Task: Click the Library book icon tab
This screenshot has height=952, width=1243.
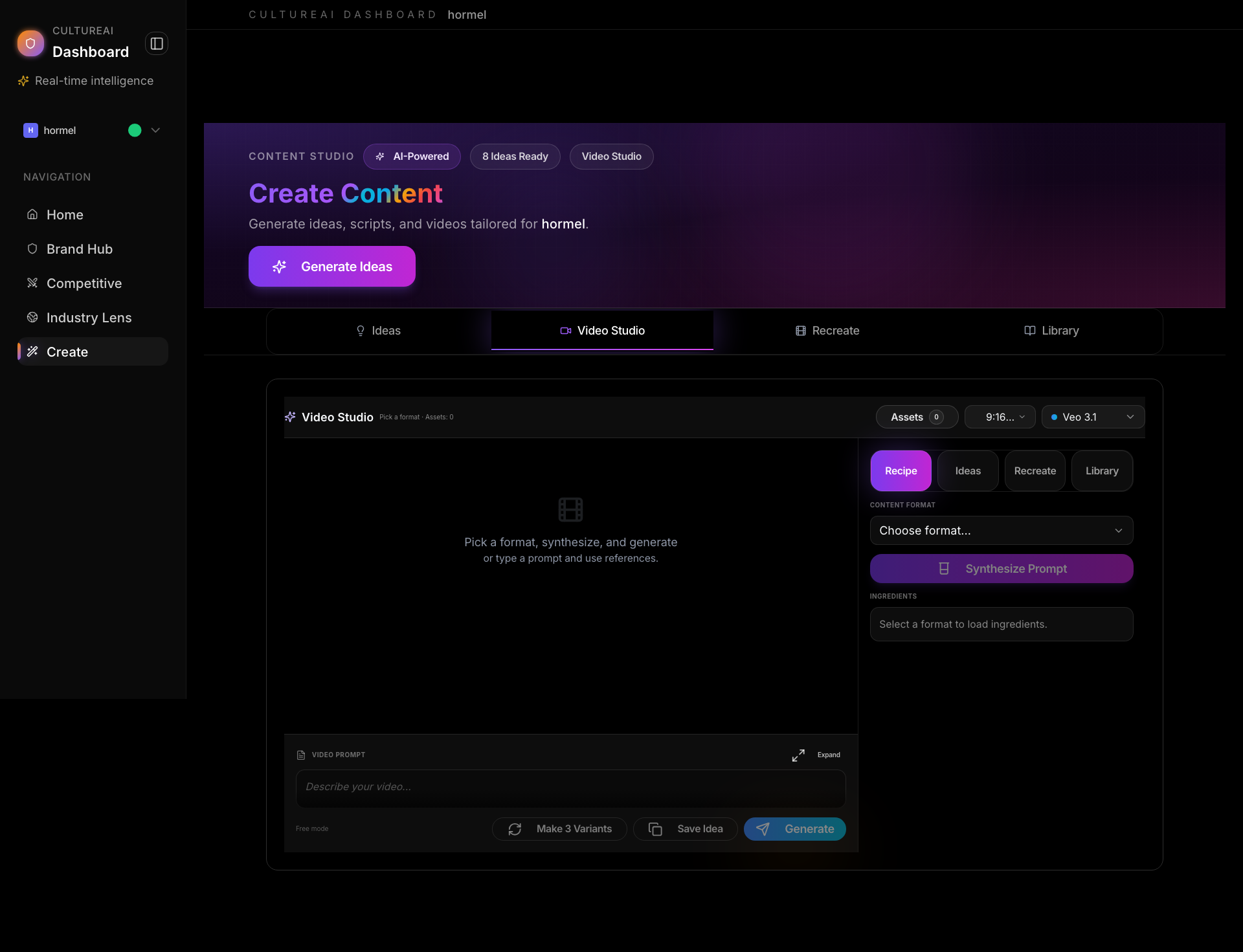Action: pos(1029,330)
